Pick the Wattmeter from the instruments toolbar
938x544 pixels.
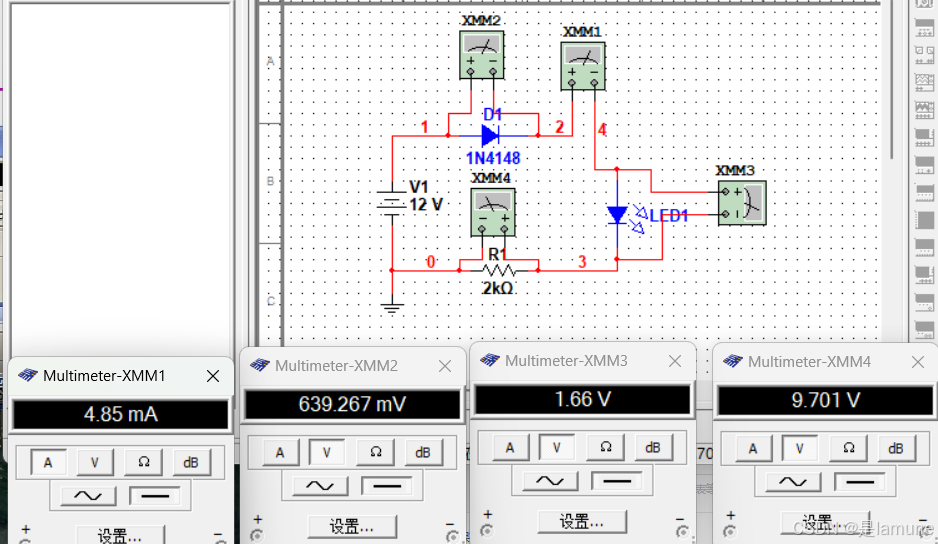924,54
